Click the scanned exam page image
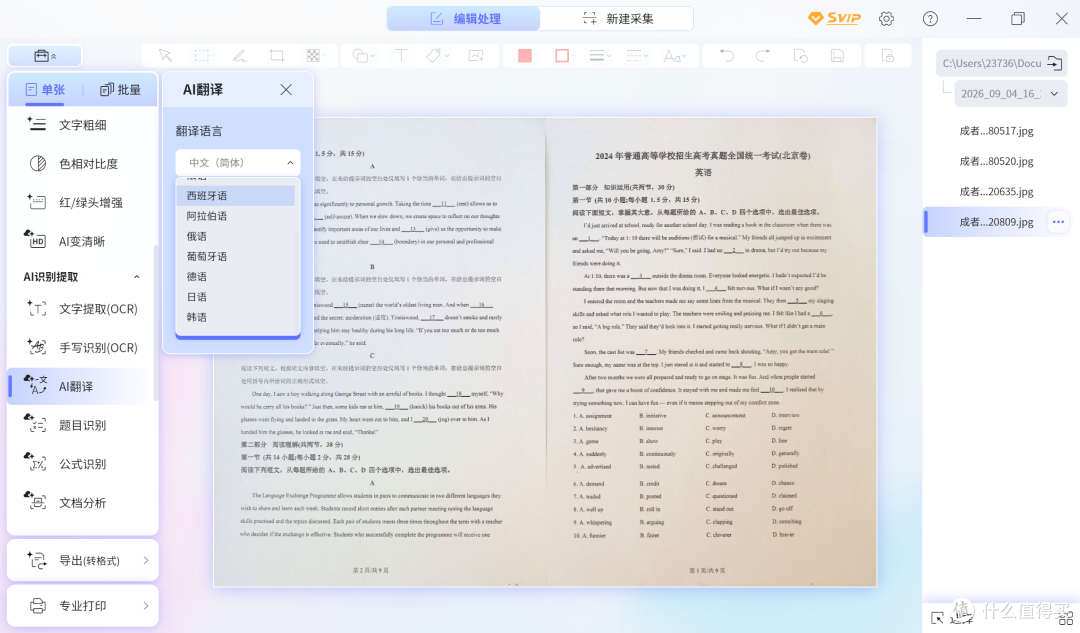The height and width of the screenshot is (633, 1080). point(545,352)
